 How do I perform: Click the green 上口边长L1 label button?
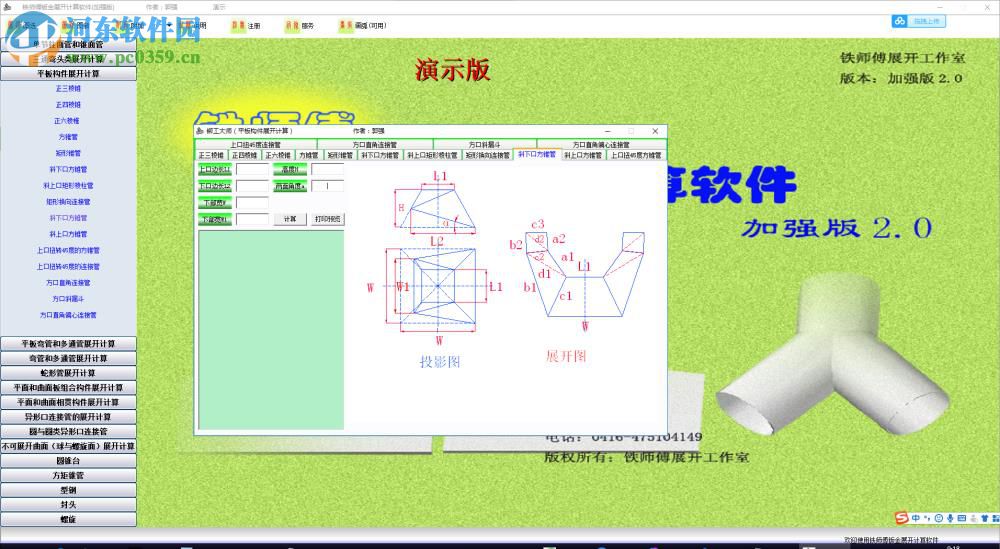click(x=214, y=170)
